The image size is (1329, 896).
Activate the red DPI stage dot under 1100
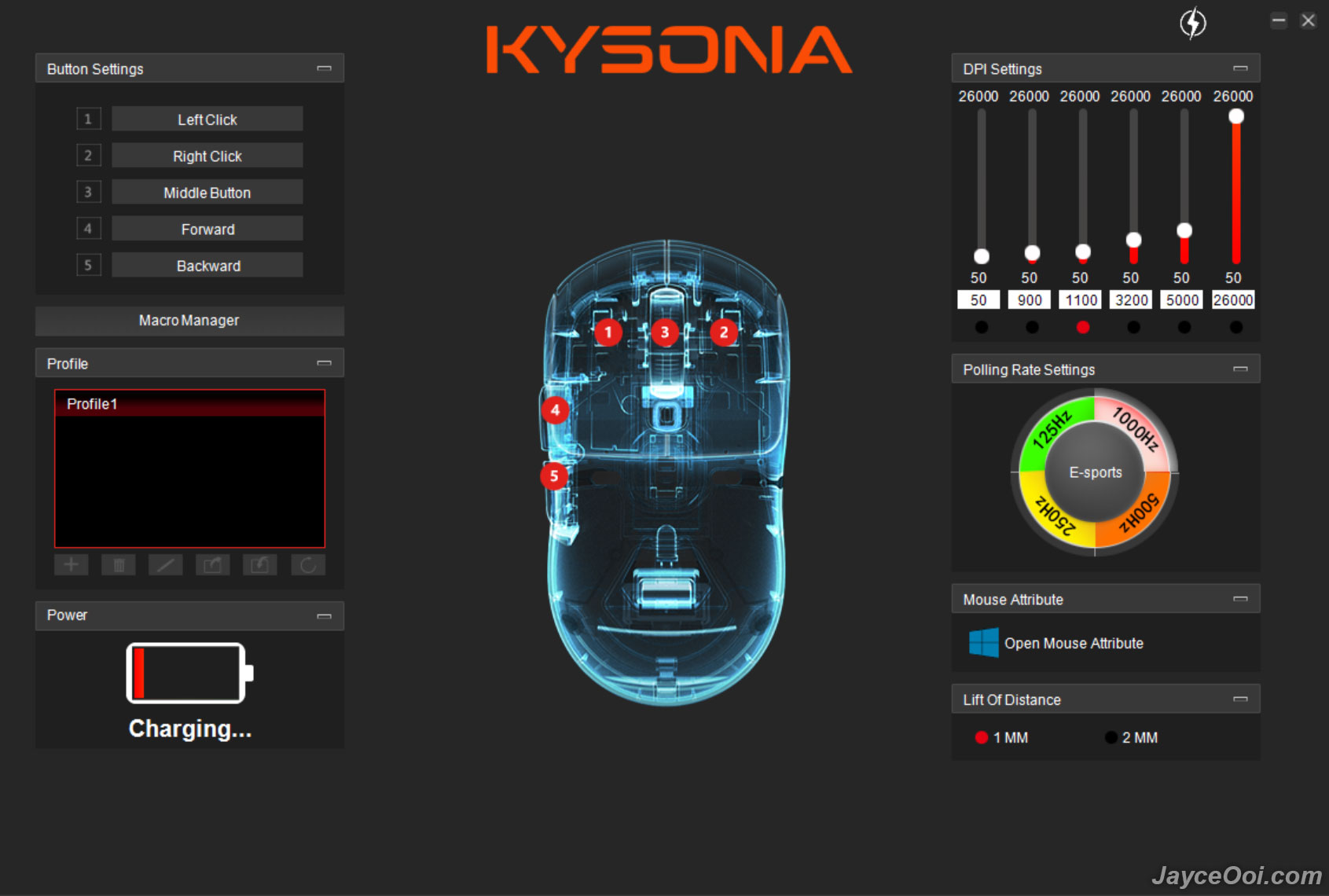coord(1083,327)
